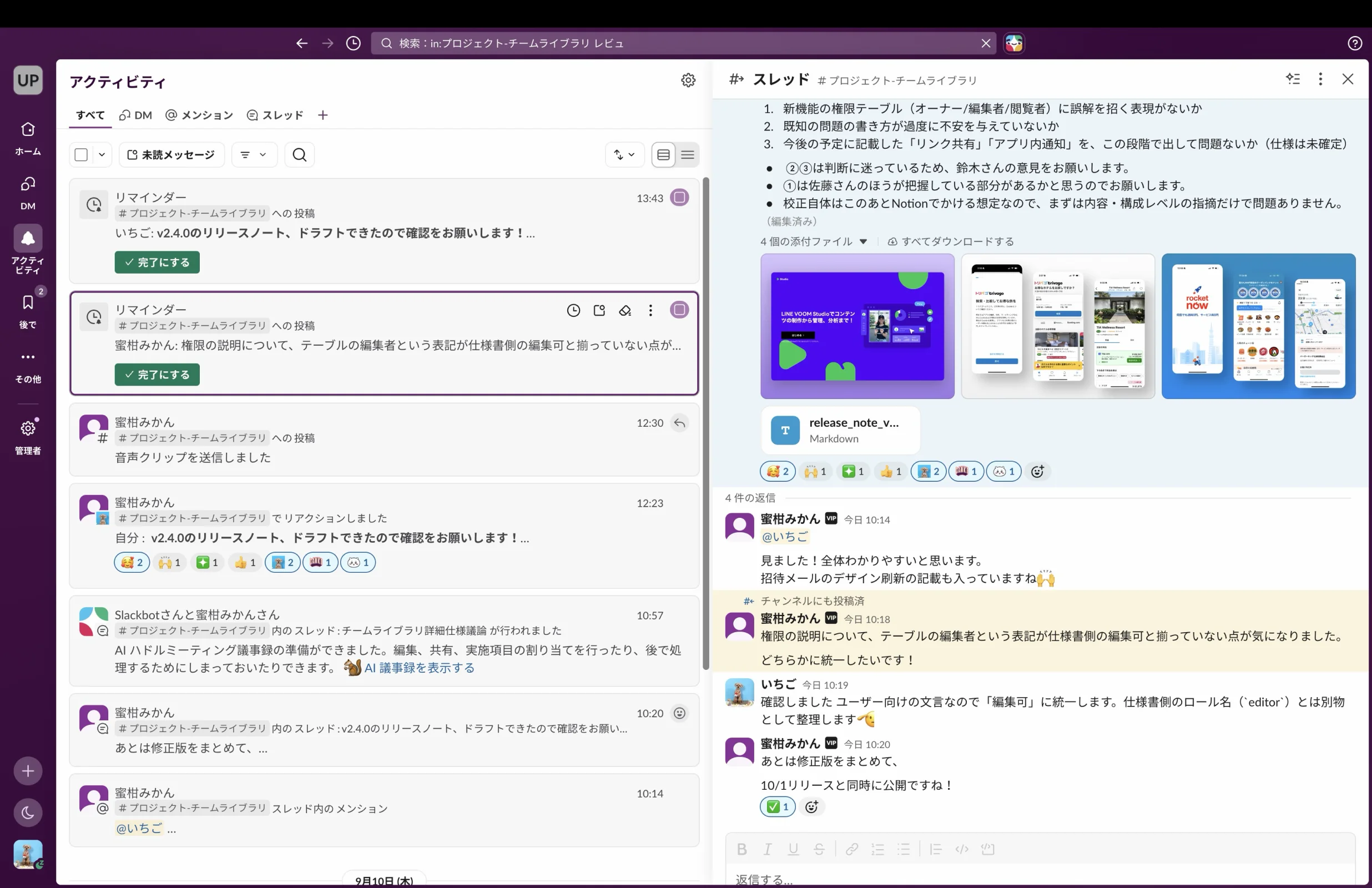The height and width of the screenshot is (888, 1372).
Task: Open thread AI summary icon
Action: click(x=1293, y=79)
